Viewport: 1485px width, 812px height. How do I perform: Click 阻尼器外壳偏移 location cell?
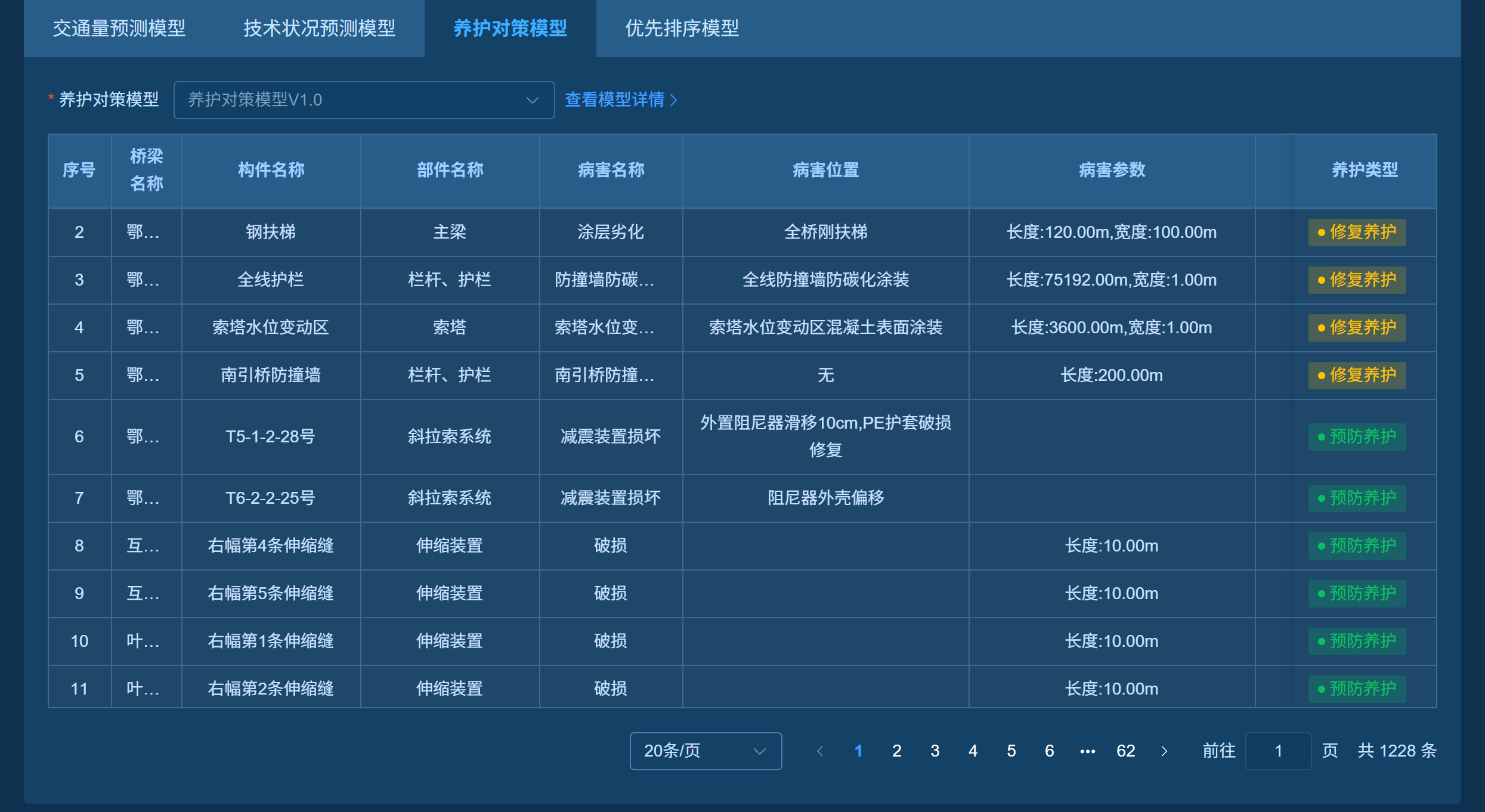(x=826, y=498)
